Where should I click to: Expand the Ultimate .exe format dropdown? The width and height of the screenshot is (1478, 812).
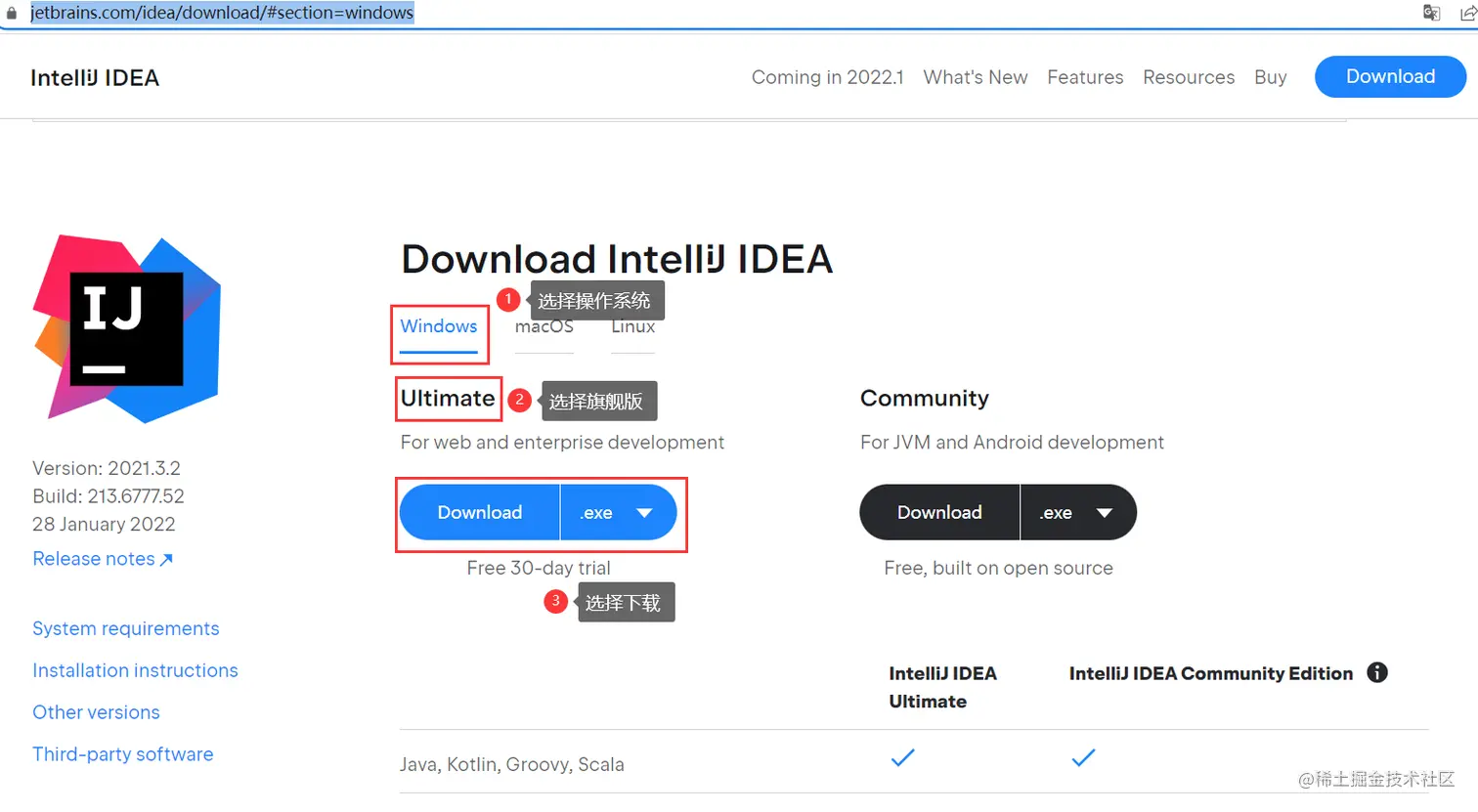coord(619,512)
